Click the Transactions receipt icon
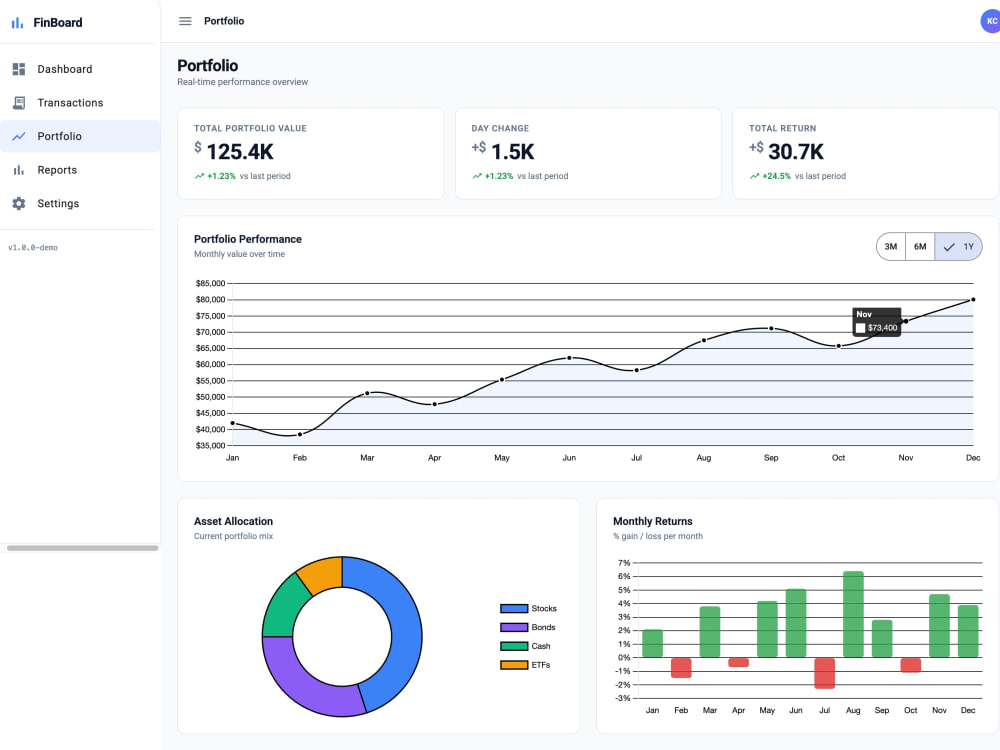The image size is (1000, 750). pos(19,103)
